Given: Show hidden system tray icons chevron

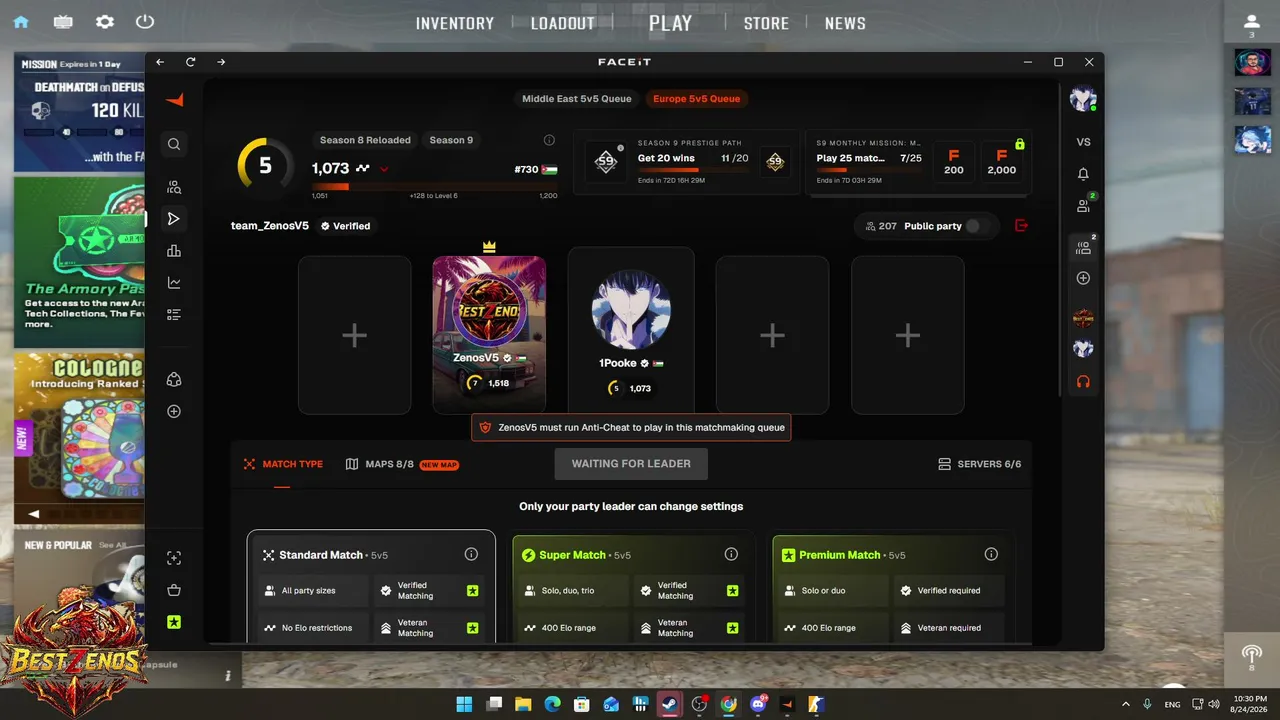Looking at the screenshot, I should click(1126, 704).
